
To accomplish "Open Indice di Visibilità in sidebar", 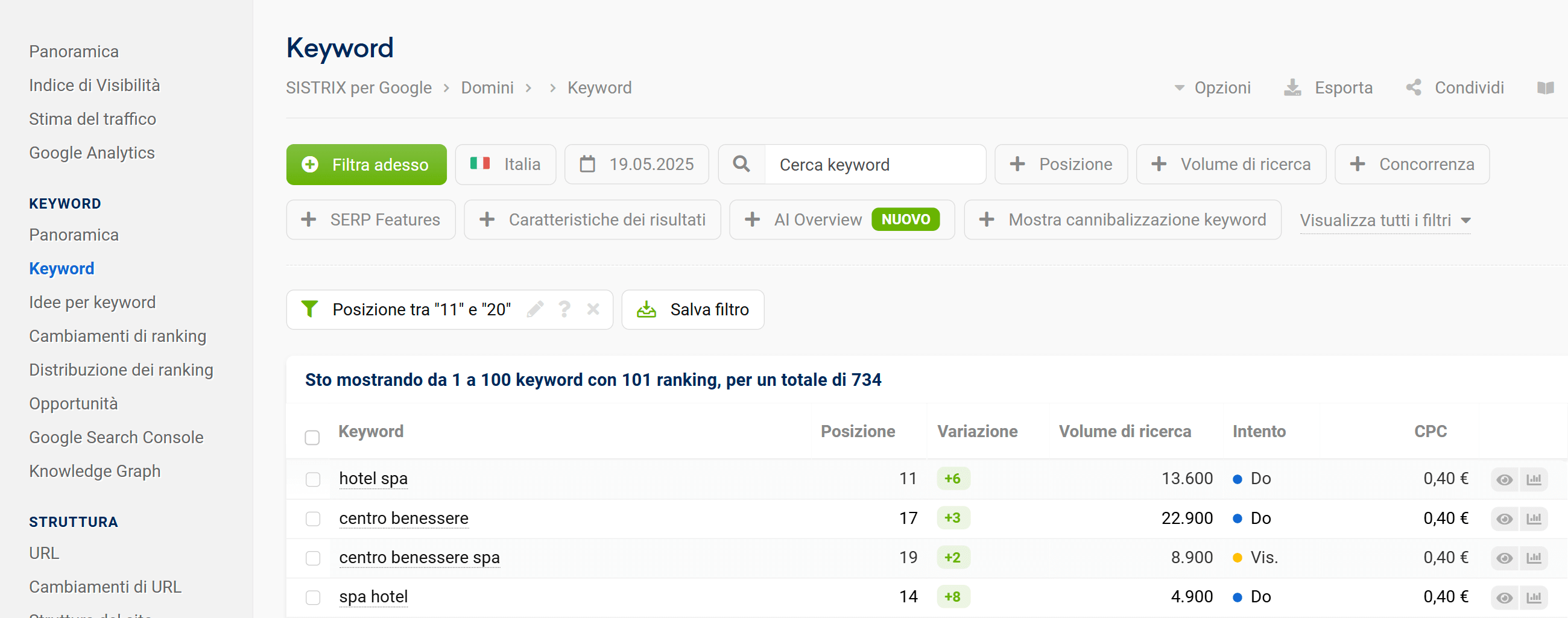I will pos(94,85).
